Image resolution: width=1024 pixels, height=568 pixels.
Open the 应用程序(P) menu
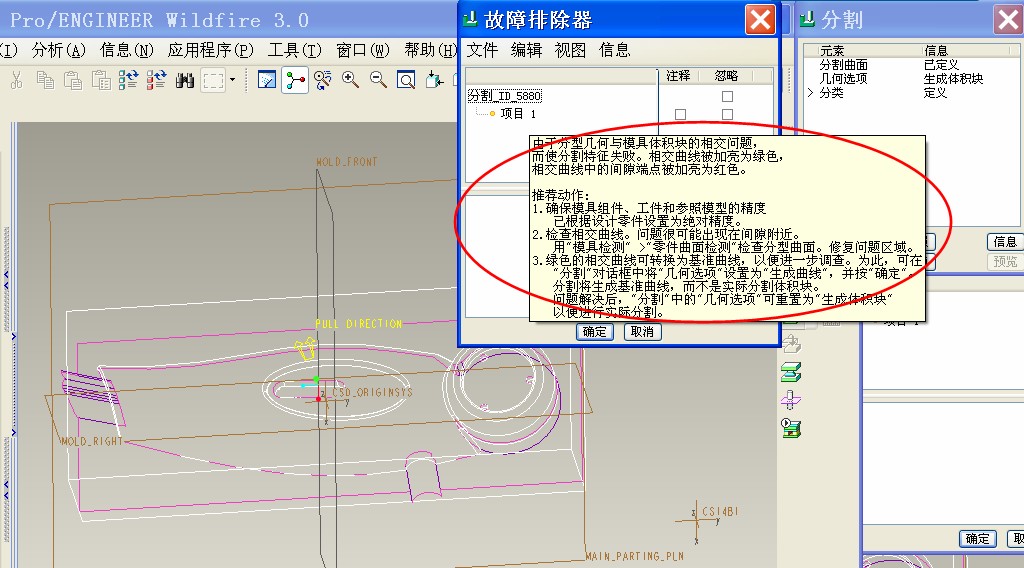tap(210, 50)
